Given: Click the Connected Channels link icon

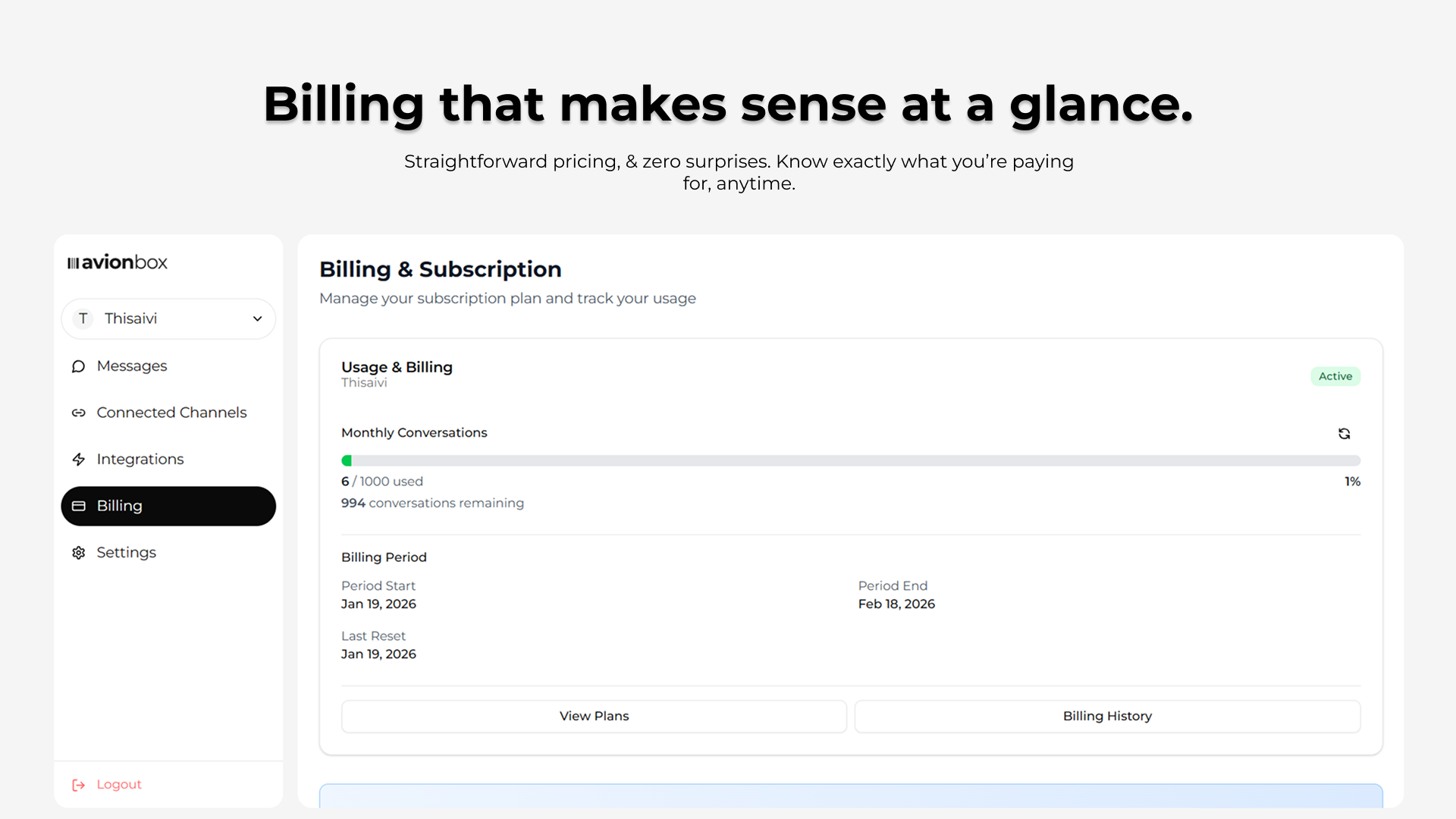Looking at the screenshot, I should coord(78,413).
